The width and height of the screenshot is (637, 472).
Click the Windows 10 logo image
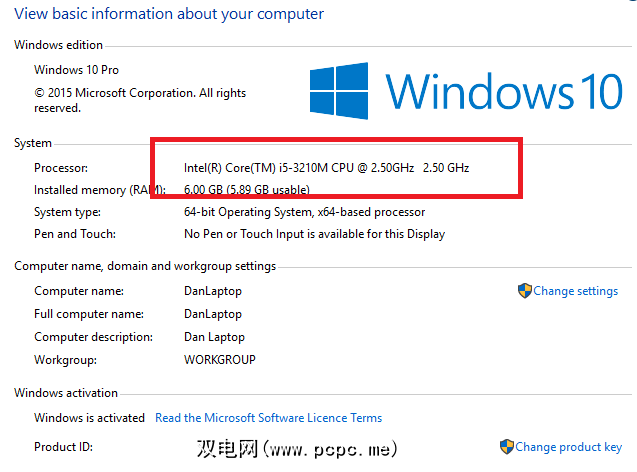tap(466, 91)
